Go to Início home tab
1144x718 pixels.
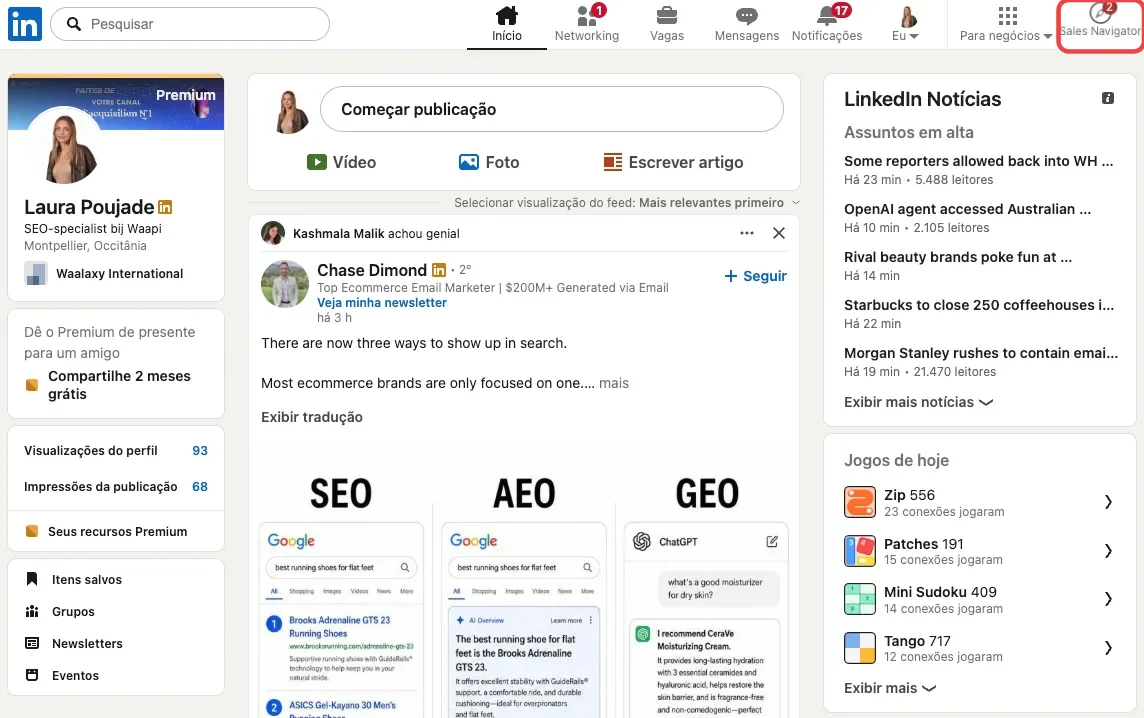(506, 24)
